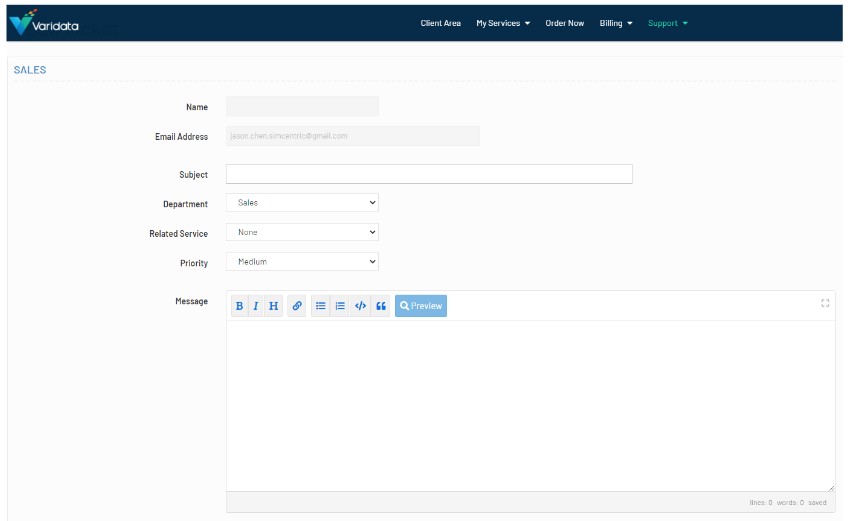Open the Order Now page
This screenshot has height=521, width=848.
coord(565,23)
